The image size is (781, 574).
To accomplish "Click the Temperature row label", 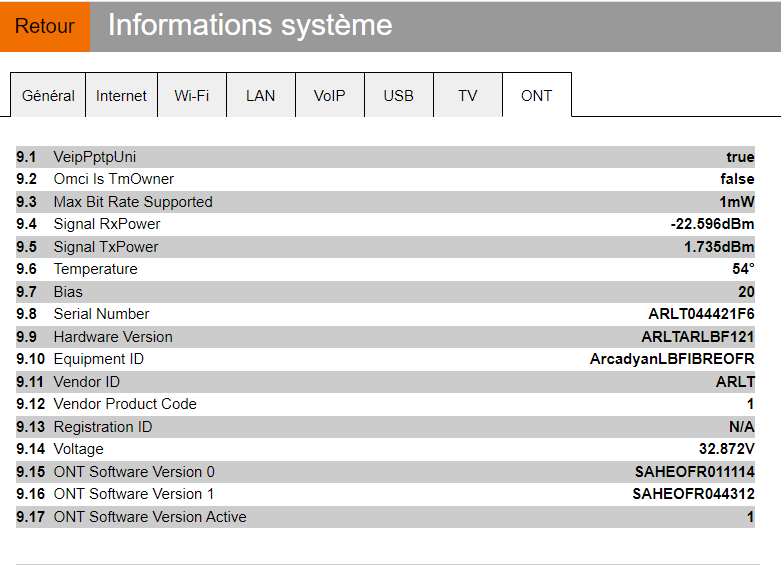I will point(95,269).
